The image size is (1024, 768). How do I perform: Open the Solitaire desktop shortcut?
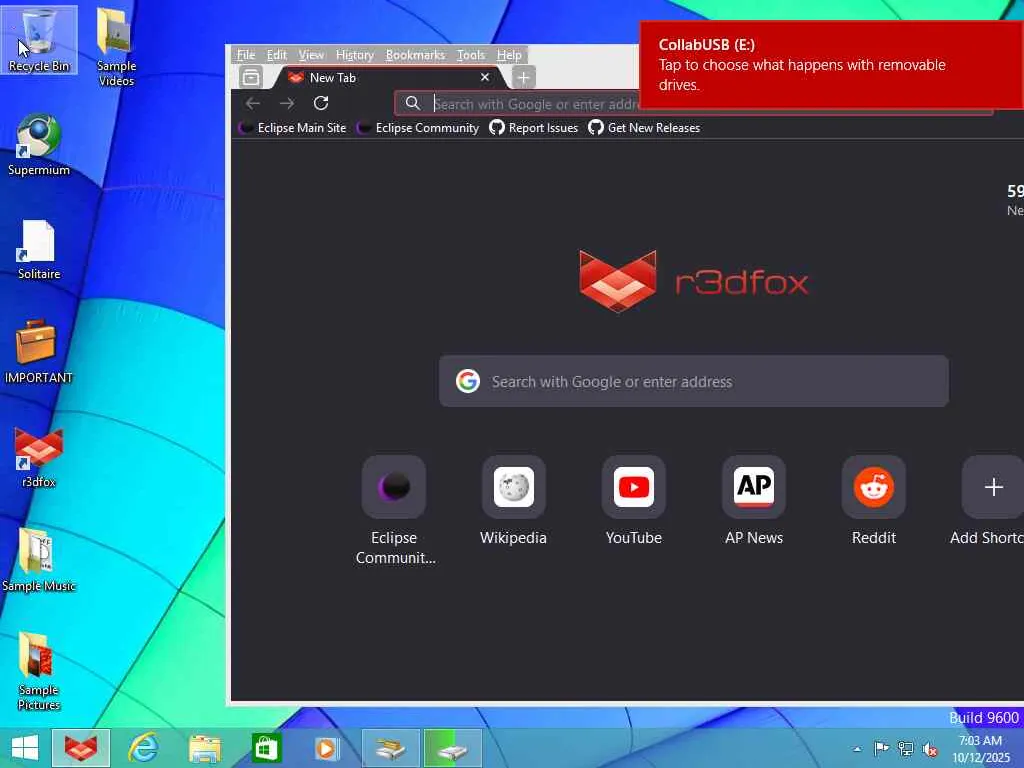point(39,249)
